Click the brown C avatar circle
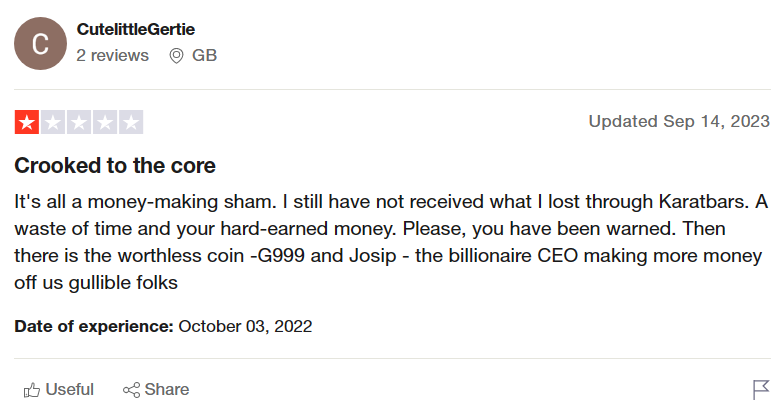783x420 pixels. [40, 43]
